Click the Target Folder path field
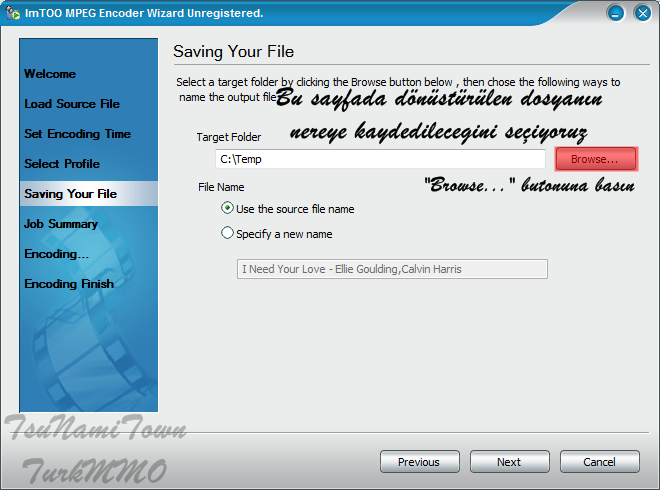660x490 pixels. coord(380,159)
